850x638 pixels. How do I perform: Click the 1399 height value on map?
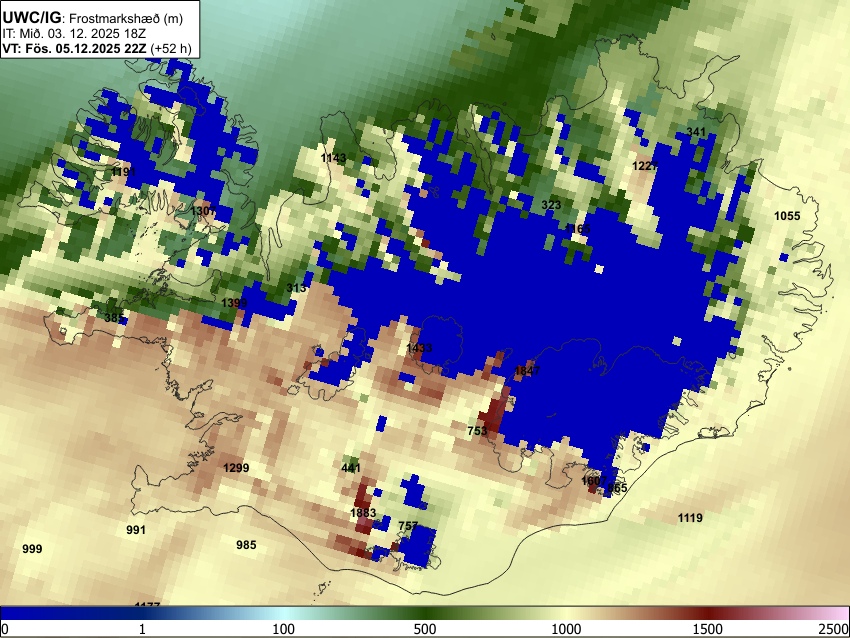[234, 303]
